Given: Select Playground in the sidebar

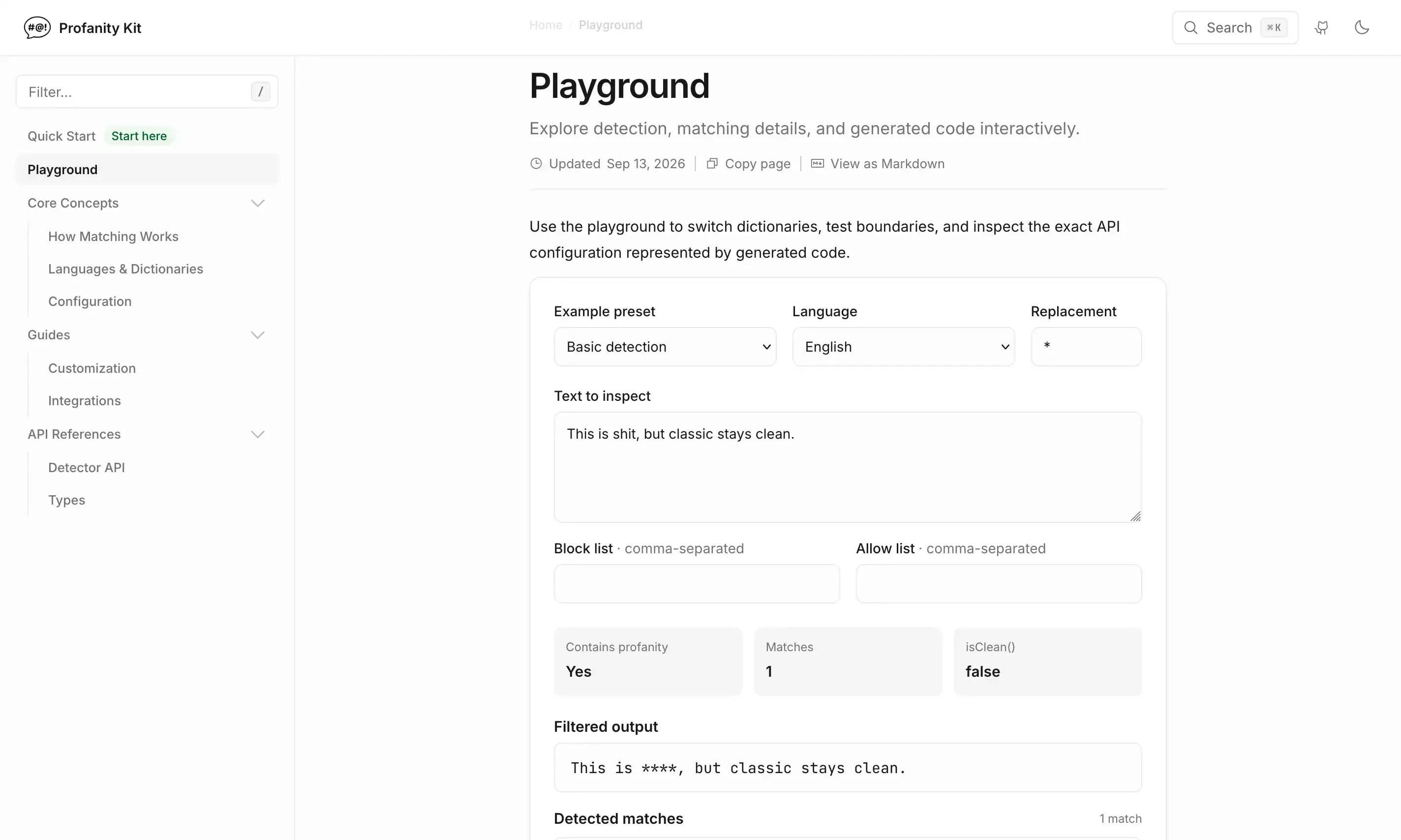Looking at the screenshot, I should 147,169.
